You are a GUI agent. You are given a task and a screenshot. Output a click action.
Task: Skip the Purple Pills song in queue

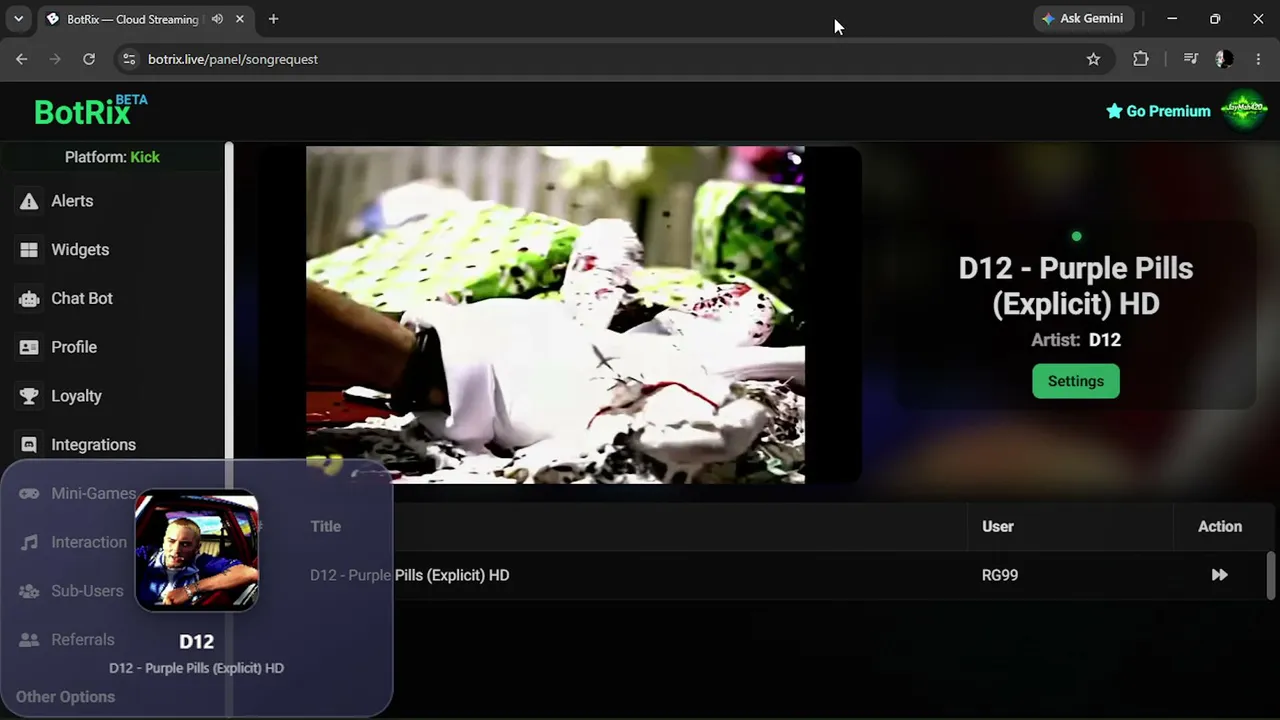(x=1219, y=575)
